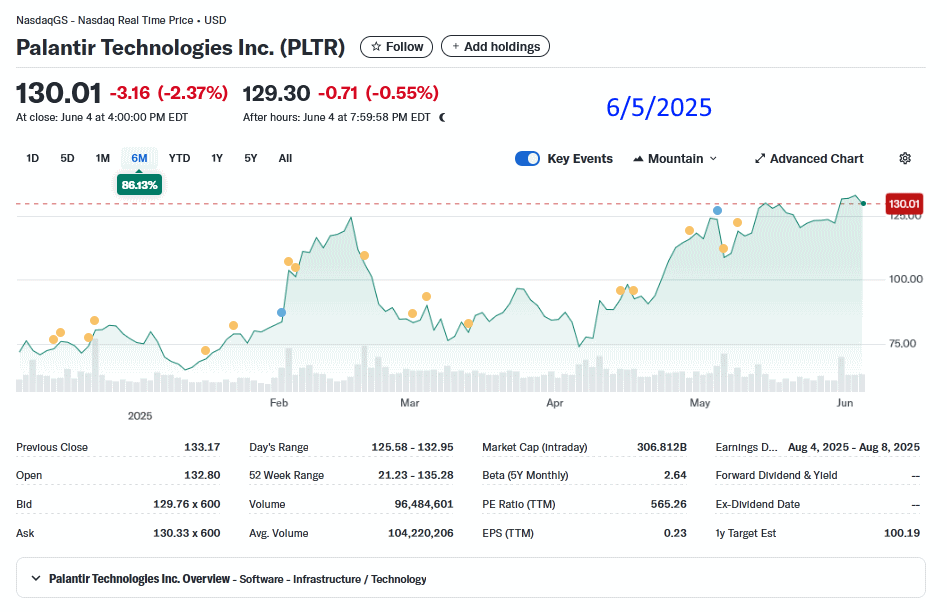Click the Volume value 96,484,601
The height and width of the screenshot is (612, 947).
click(x=423, y=504)
